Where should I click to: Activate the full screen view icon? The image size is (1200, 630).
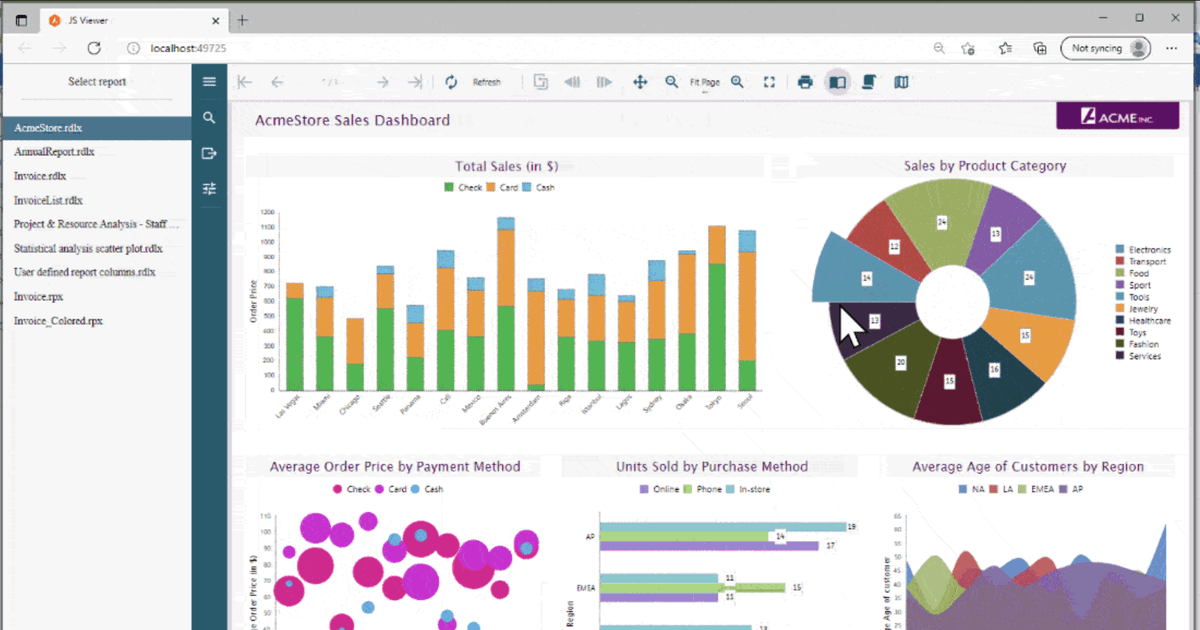[x=769, y=81]
